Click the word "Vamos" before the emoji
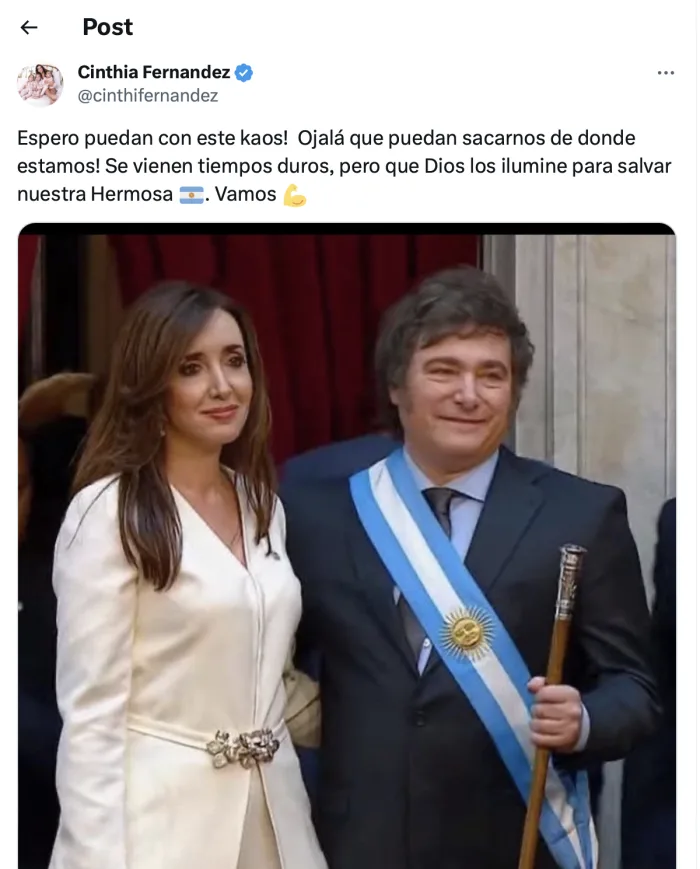Screen dimensions: 700x869 (246, 195)
